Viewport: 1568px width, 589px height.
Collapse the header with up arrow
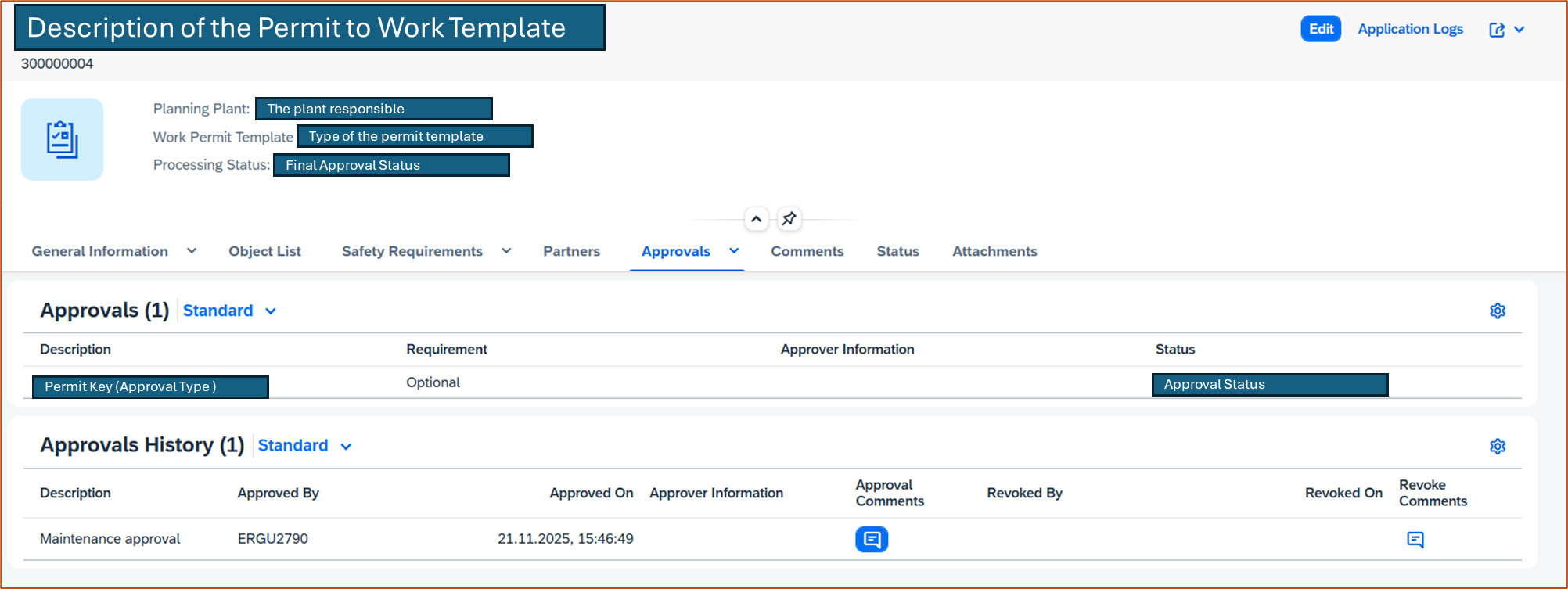tap(756, 219)
